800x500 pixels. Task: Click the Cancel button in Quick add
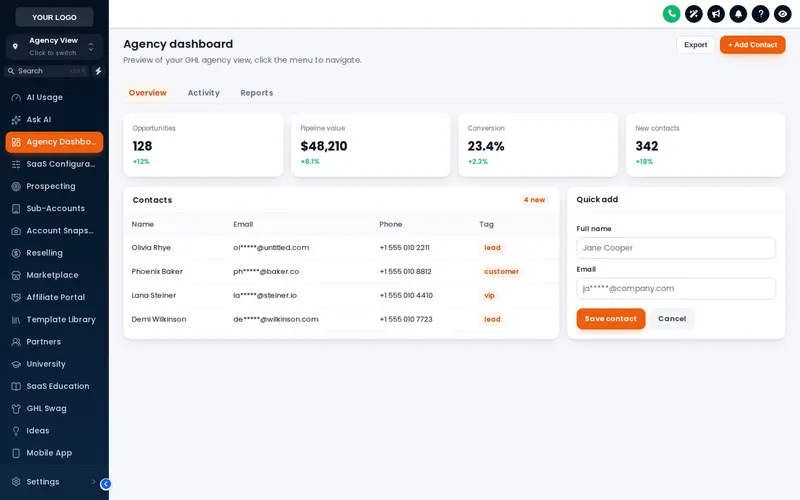(672, 319)
